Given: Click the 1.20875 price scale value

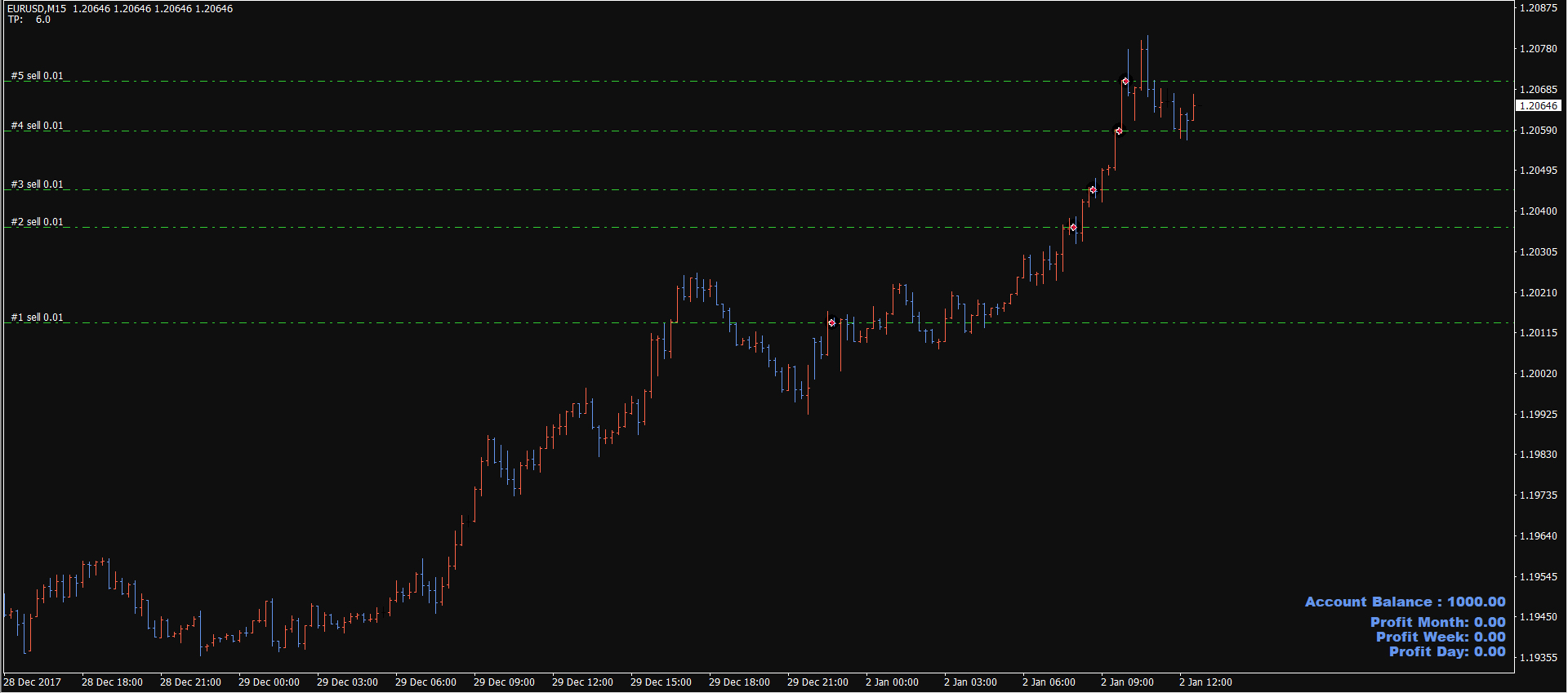Looking at the screenshot, I should point(1539,8).
